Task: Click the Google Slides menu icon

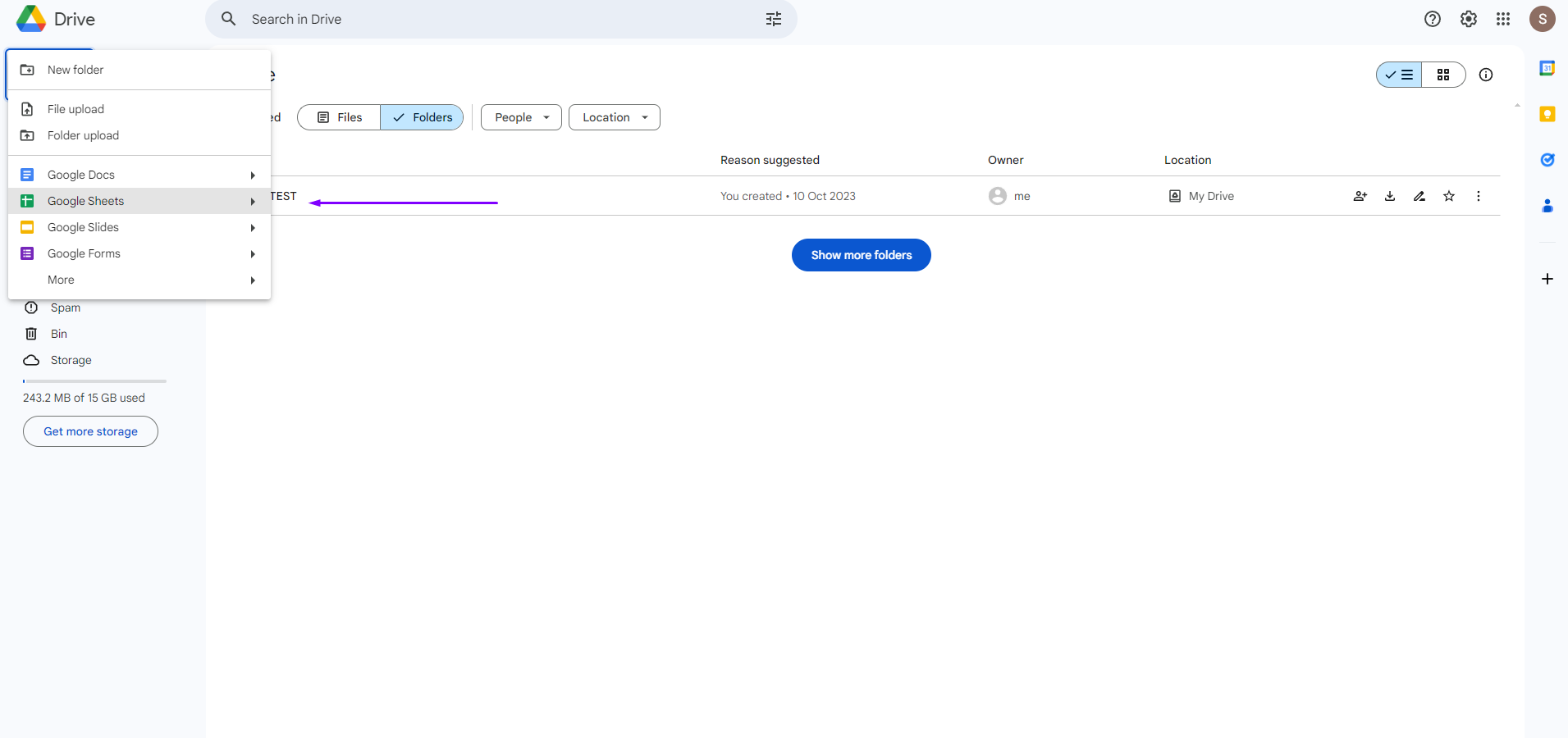Action: pos(27,227)
